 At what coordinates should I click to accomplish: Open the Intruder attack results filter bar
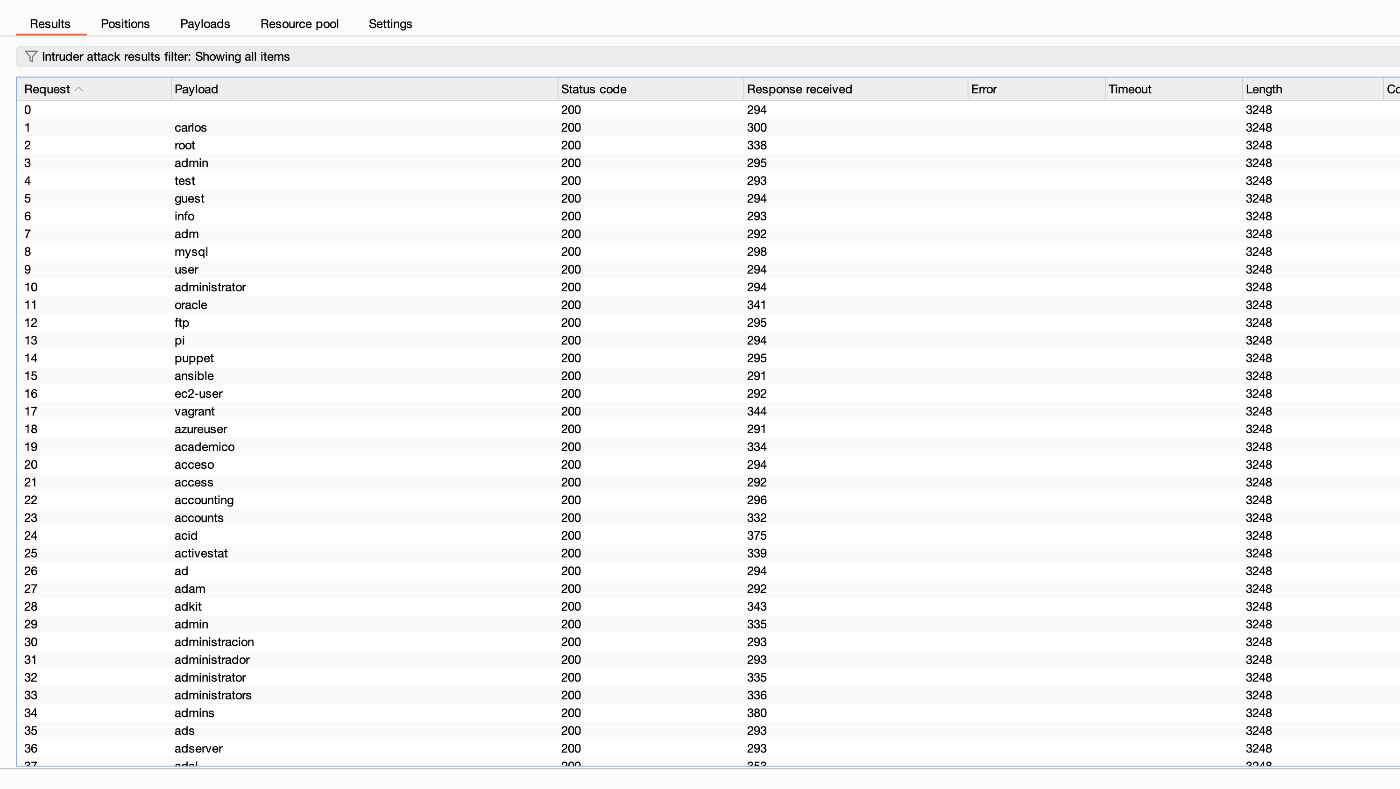click(708, 57)
